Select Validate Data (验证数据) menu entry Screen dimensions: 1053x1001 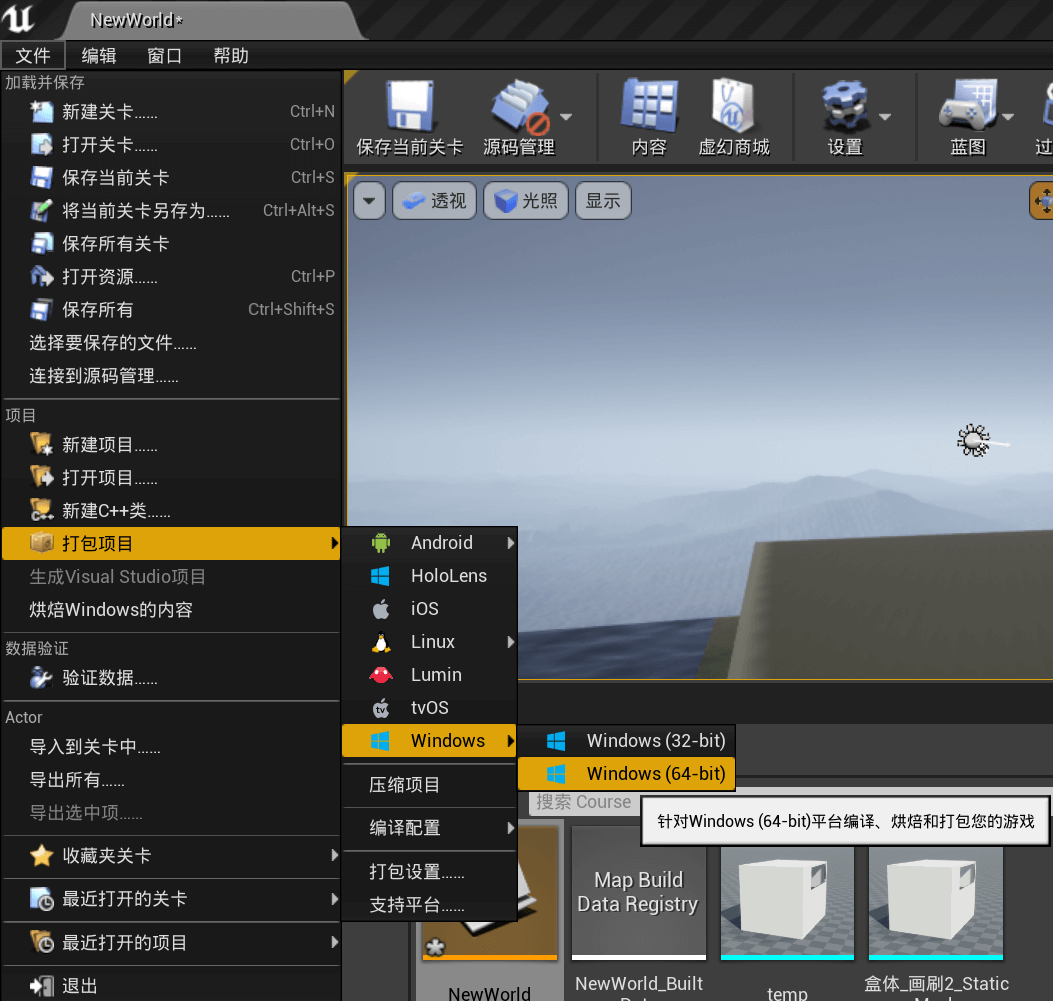click(x=171, y=677)
